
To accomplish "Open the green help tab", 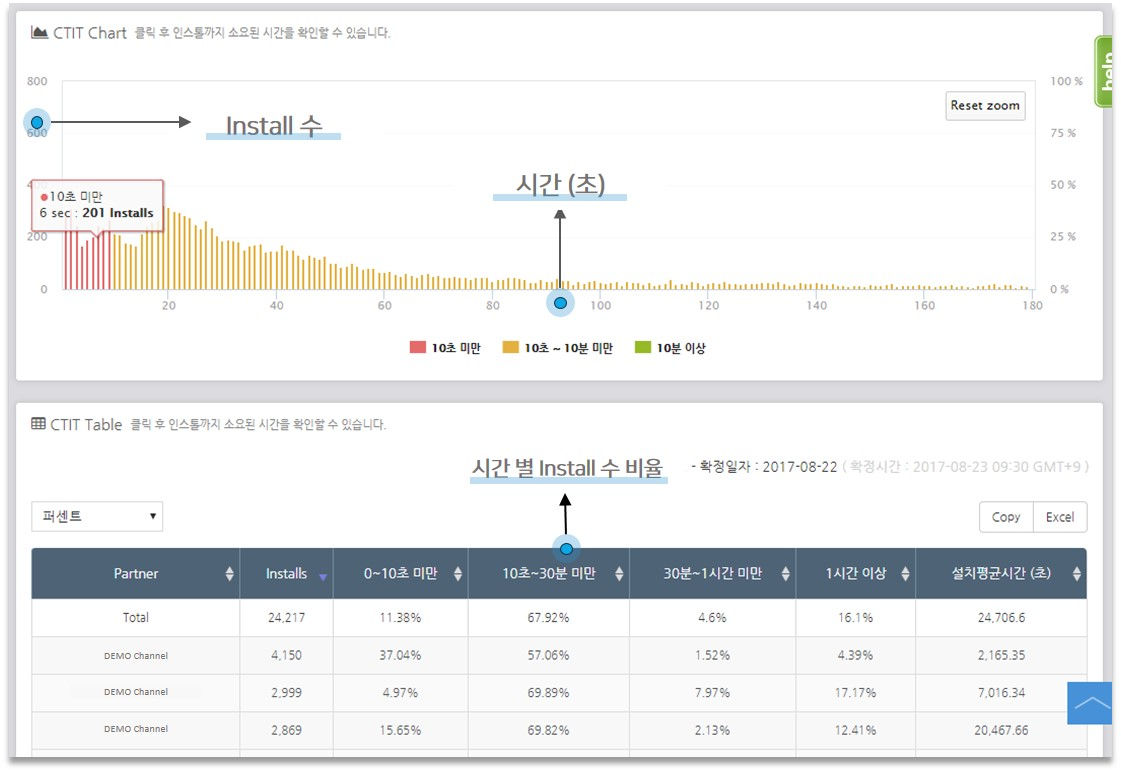I will pos(1105,71).
